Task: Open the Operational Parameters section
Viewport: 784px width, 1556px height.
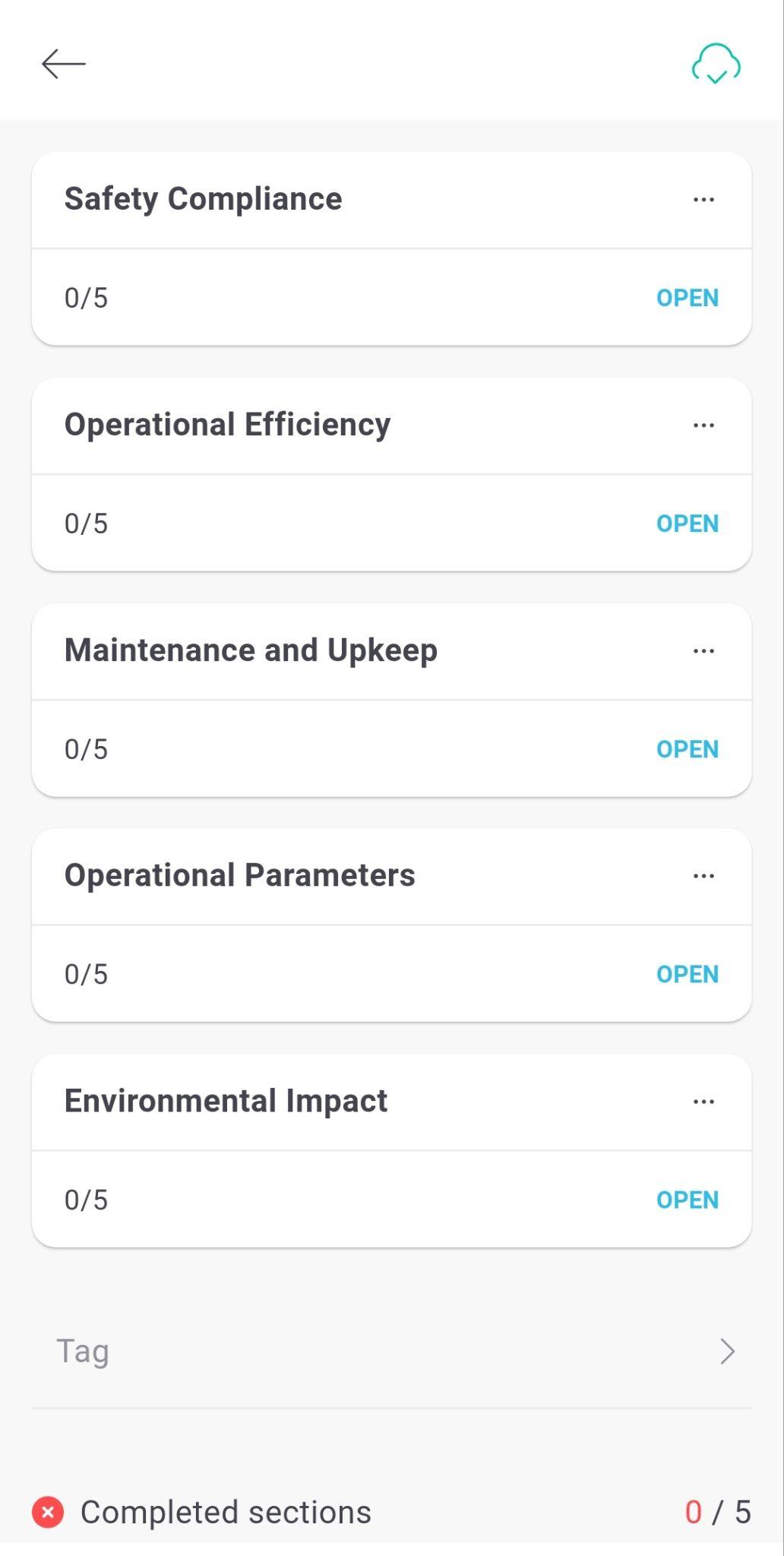Action: (x=688, y=974)
